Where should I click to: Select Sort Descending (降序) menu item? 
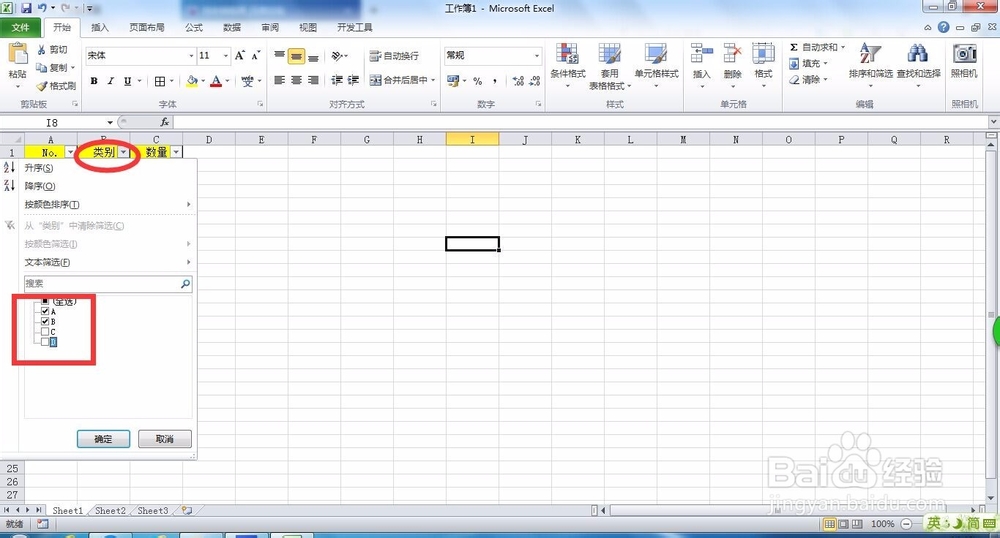99,186
